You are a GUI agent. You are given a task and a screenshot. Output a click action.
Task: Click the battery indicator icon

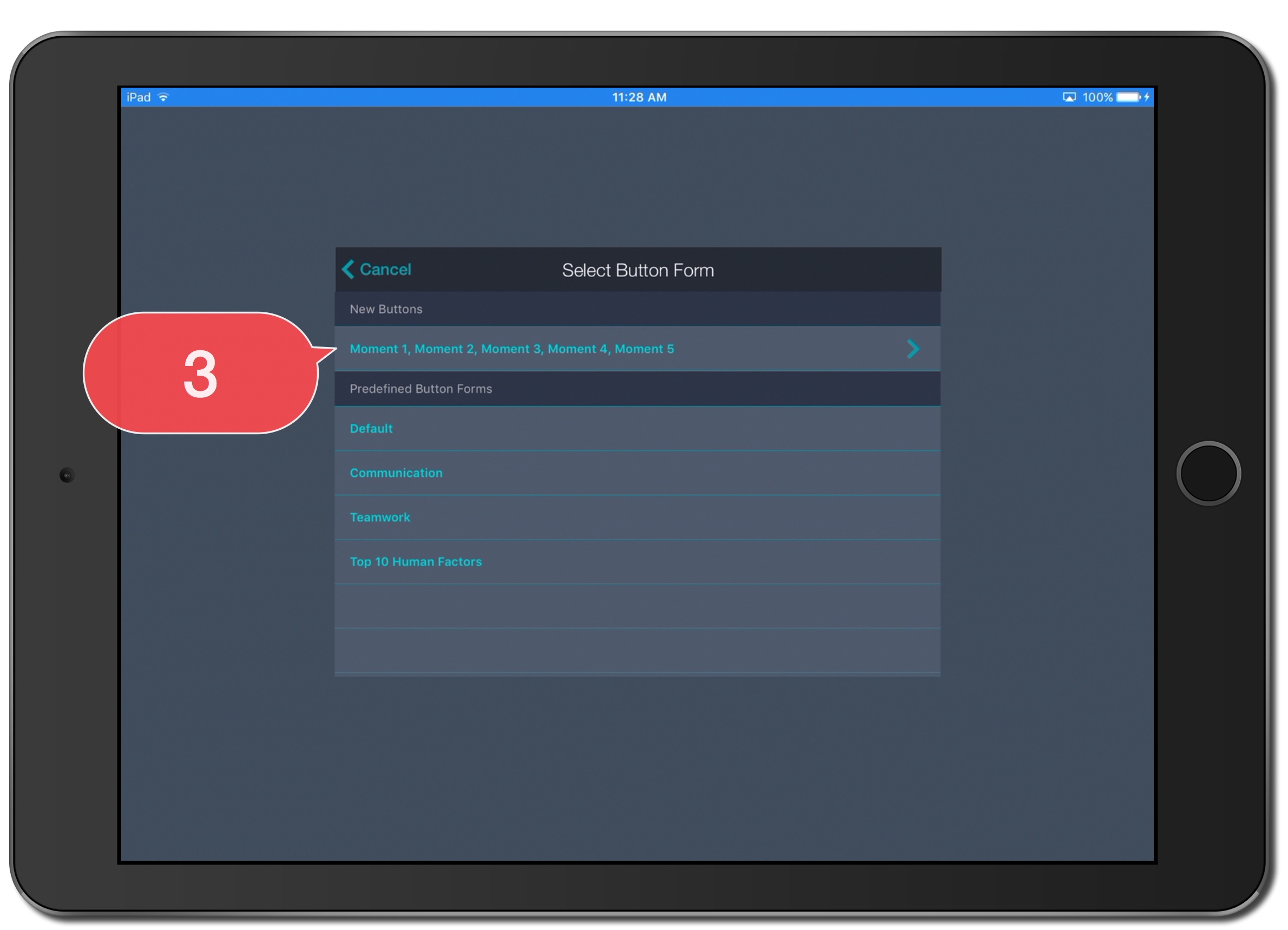pos(1128,97)
